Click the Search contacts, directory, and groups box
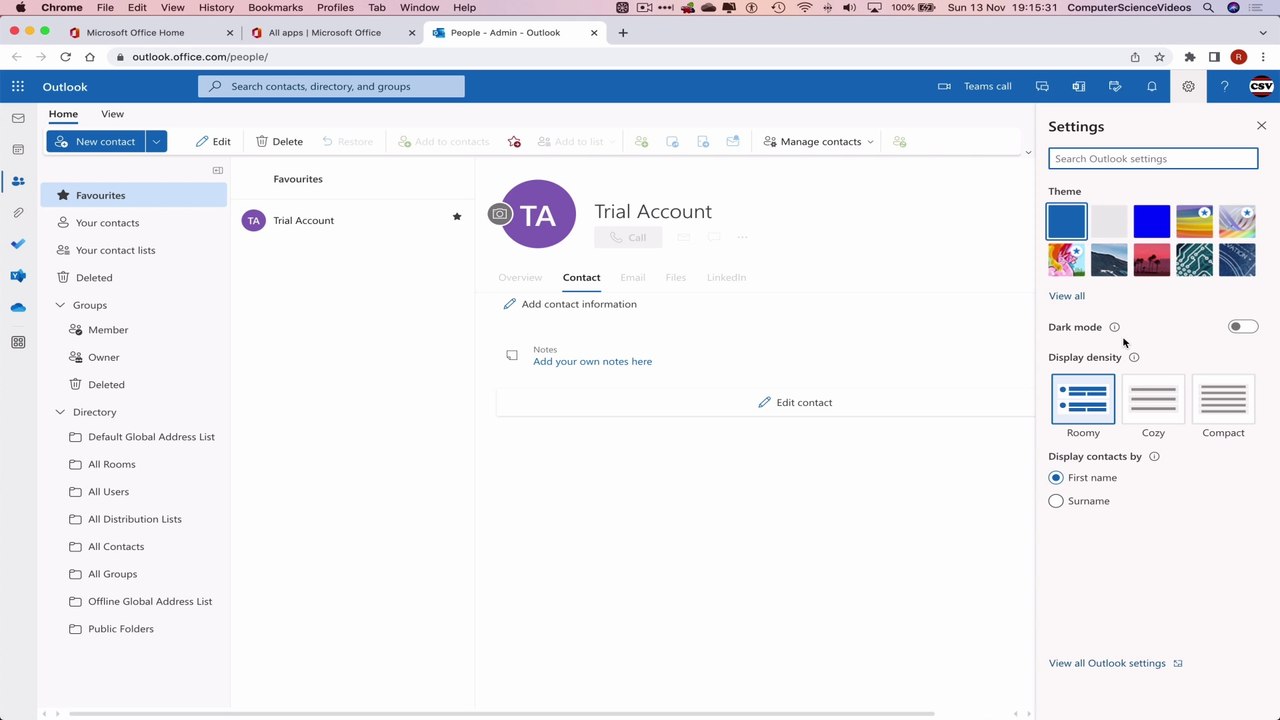This screenshot has width=1280, height=720. tap(331, 87)
